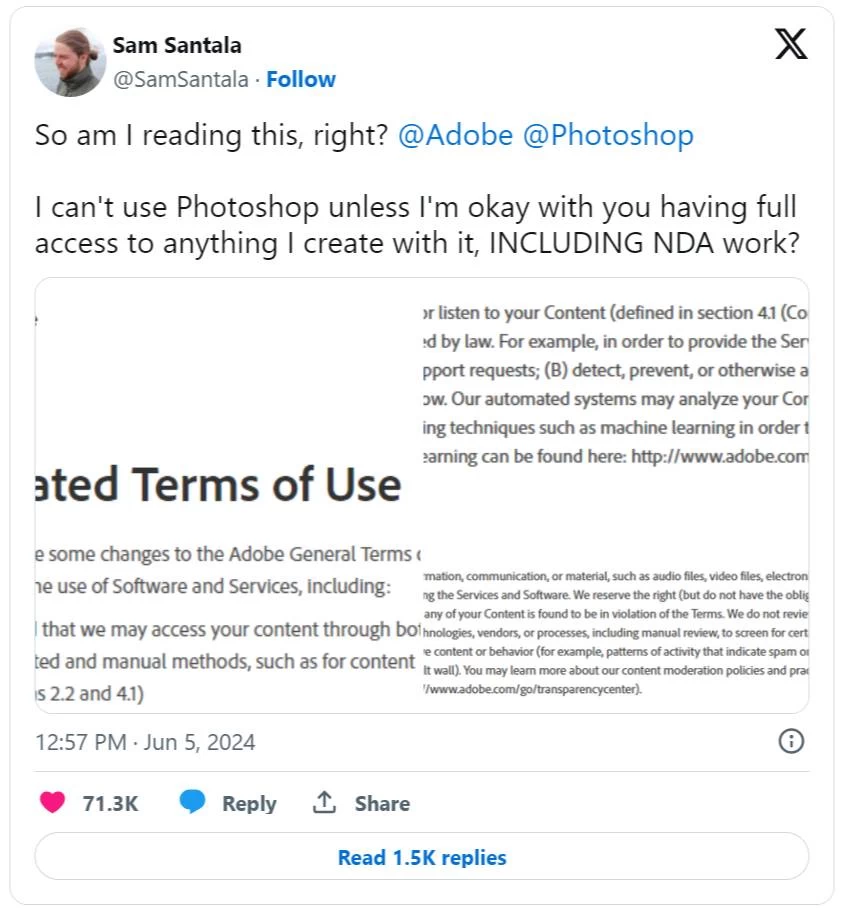The image size is (843, 908).
Task: Click the 71.3K likes count
Action: pyautogui.click(x=110, y=803)
